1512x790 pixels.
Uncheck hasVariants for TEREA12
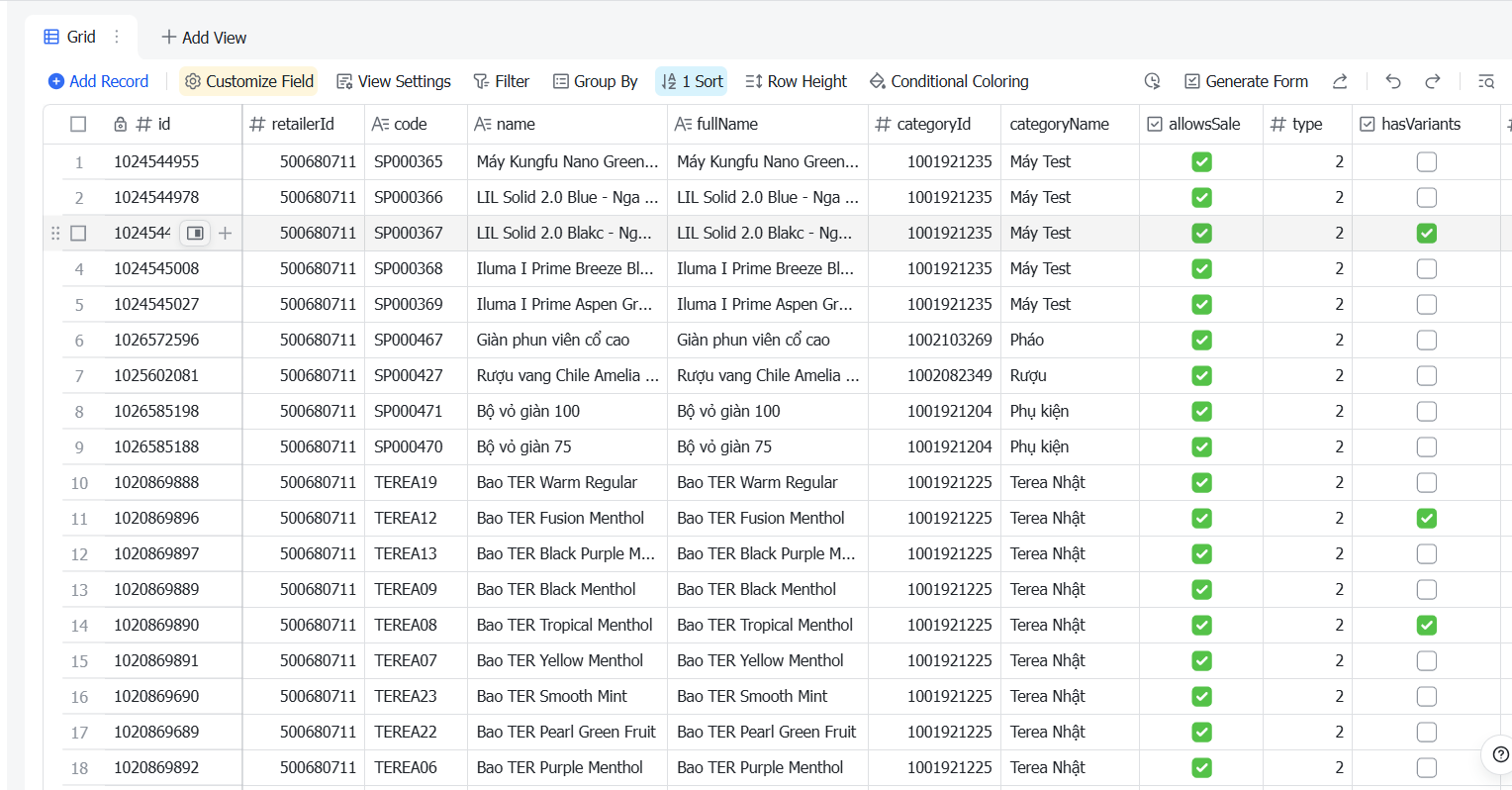tap(1426, 518)
